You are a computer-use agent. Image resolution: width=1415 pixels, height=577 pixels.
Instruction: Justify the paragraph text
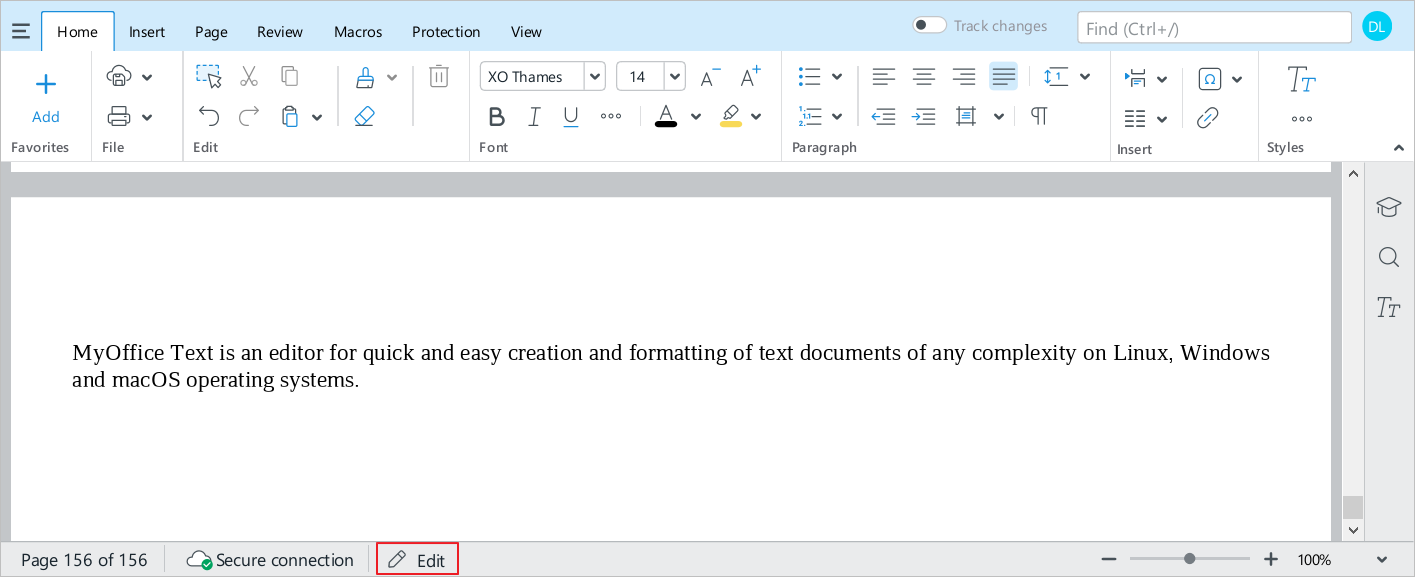(1003, 76)
